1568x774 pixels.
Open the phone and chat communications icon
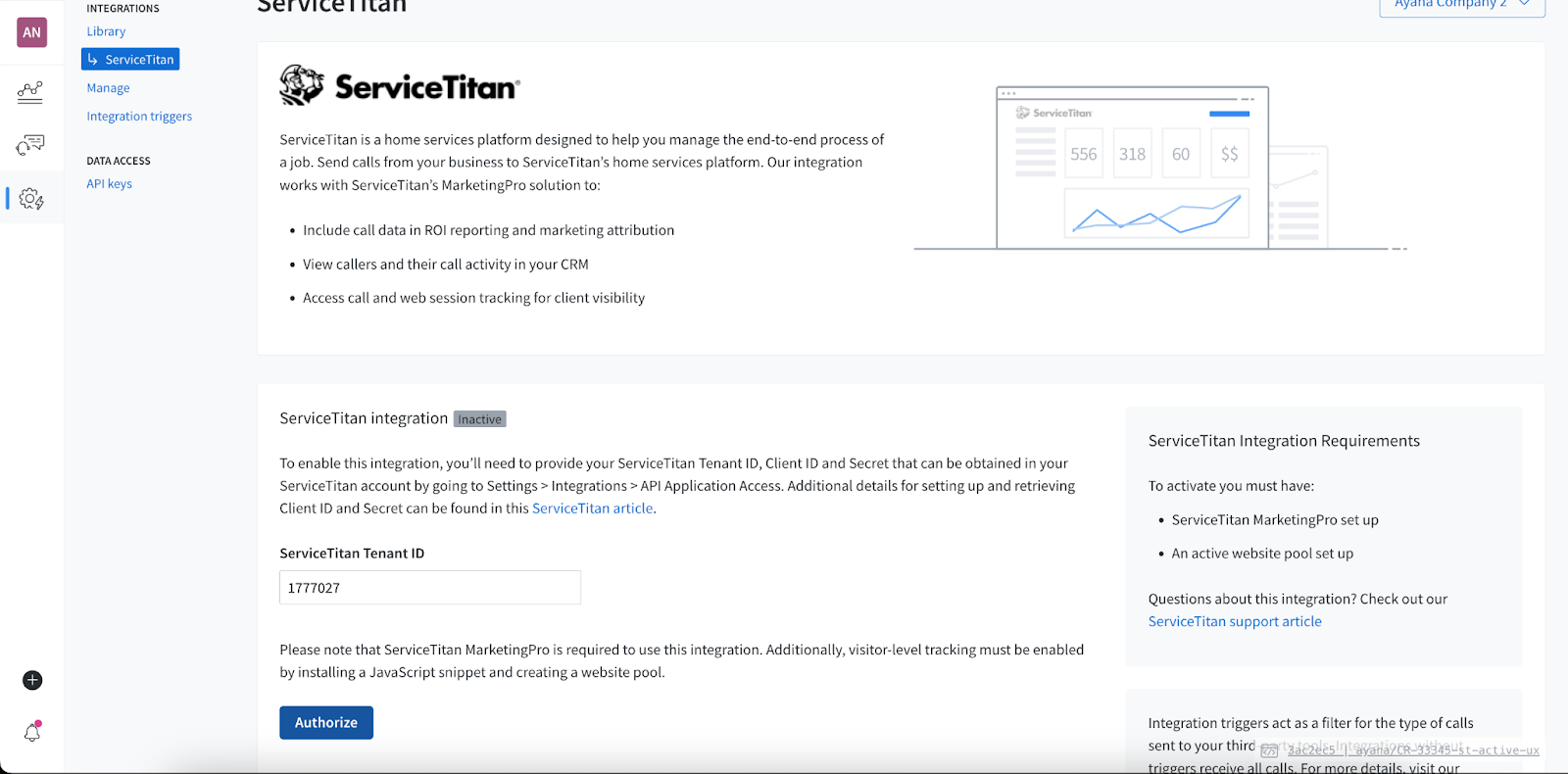[30, 145]
